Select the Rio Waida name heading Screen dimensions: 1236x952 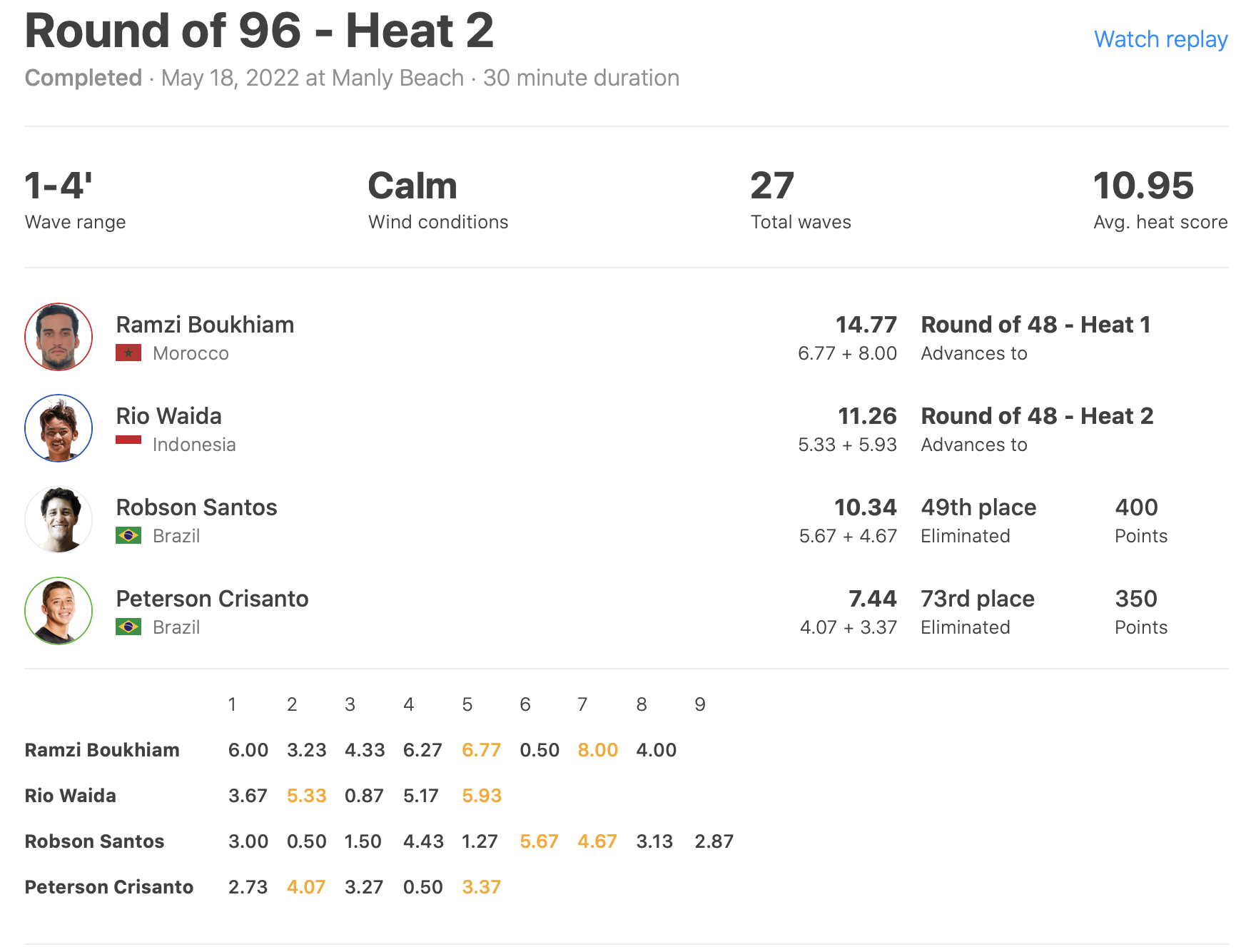click(x=168, y=416)
